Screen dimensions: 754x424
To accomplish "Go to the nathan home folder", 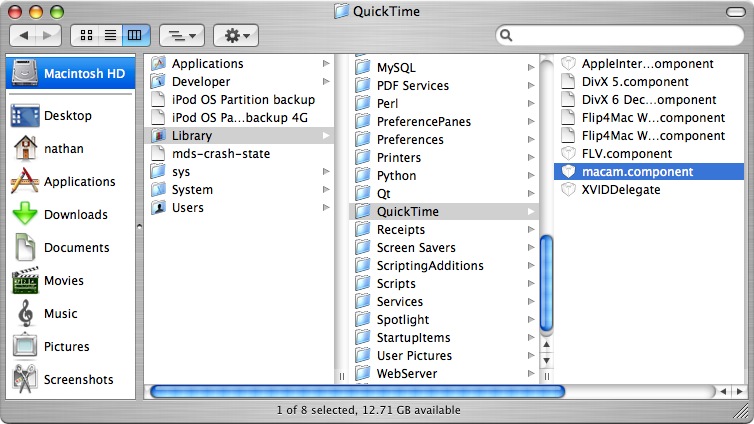I will point(64,148).
